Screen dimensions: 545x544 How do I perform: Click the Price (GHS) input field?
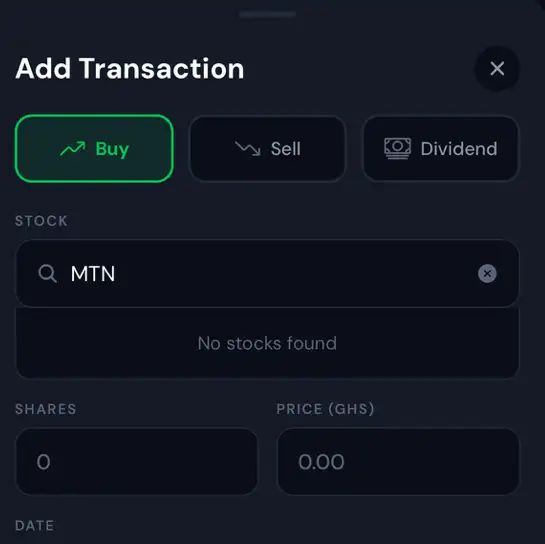398,462
